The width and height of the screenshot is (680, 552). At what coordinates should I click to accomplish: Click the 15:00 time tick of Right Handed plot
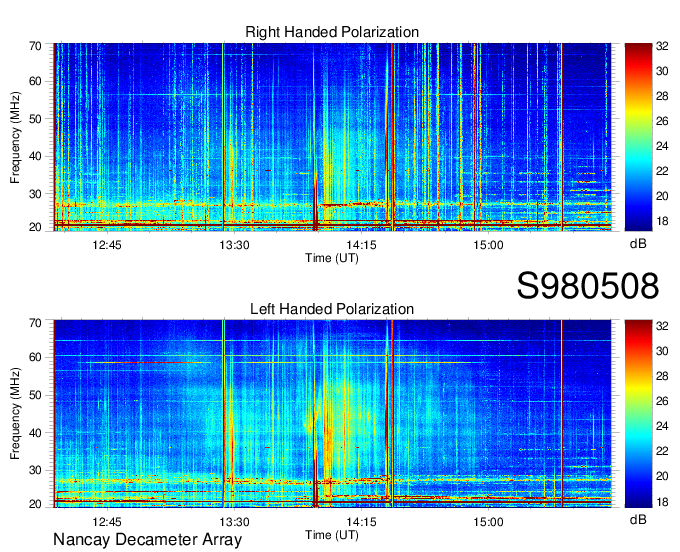(488, 245)
